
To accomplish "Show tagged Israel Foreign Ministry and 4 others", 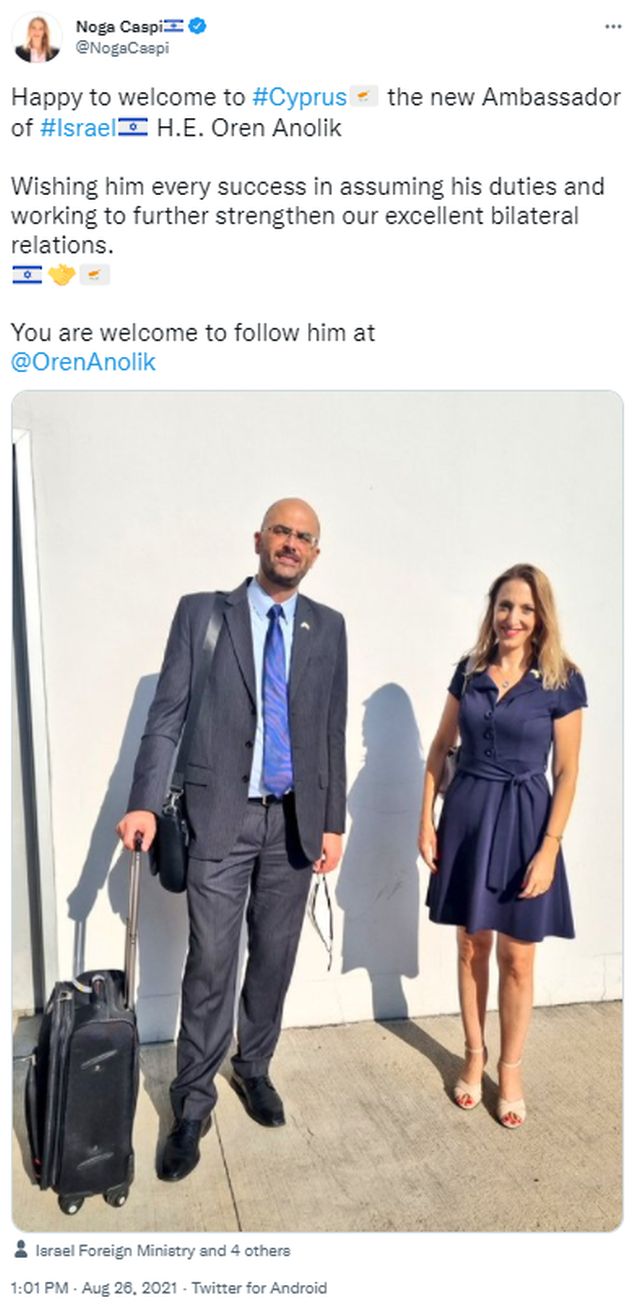I will coord(163,1250).
